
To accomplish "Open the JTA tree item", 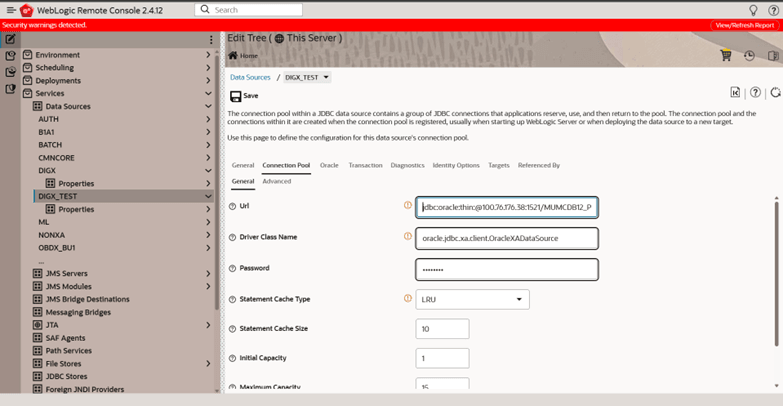I will point(52,325).
